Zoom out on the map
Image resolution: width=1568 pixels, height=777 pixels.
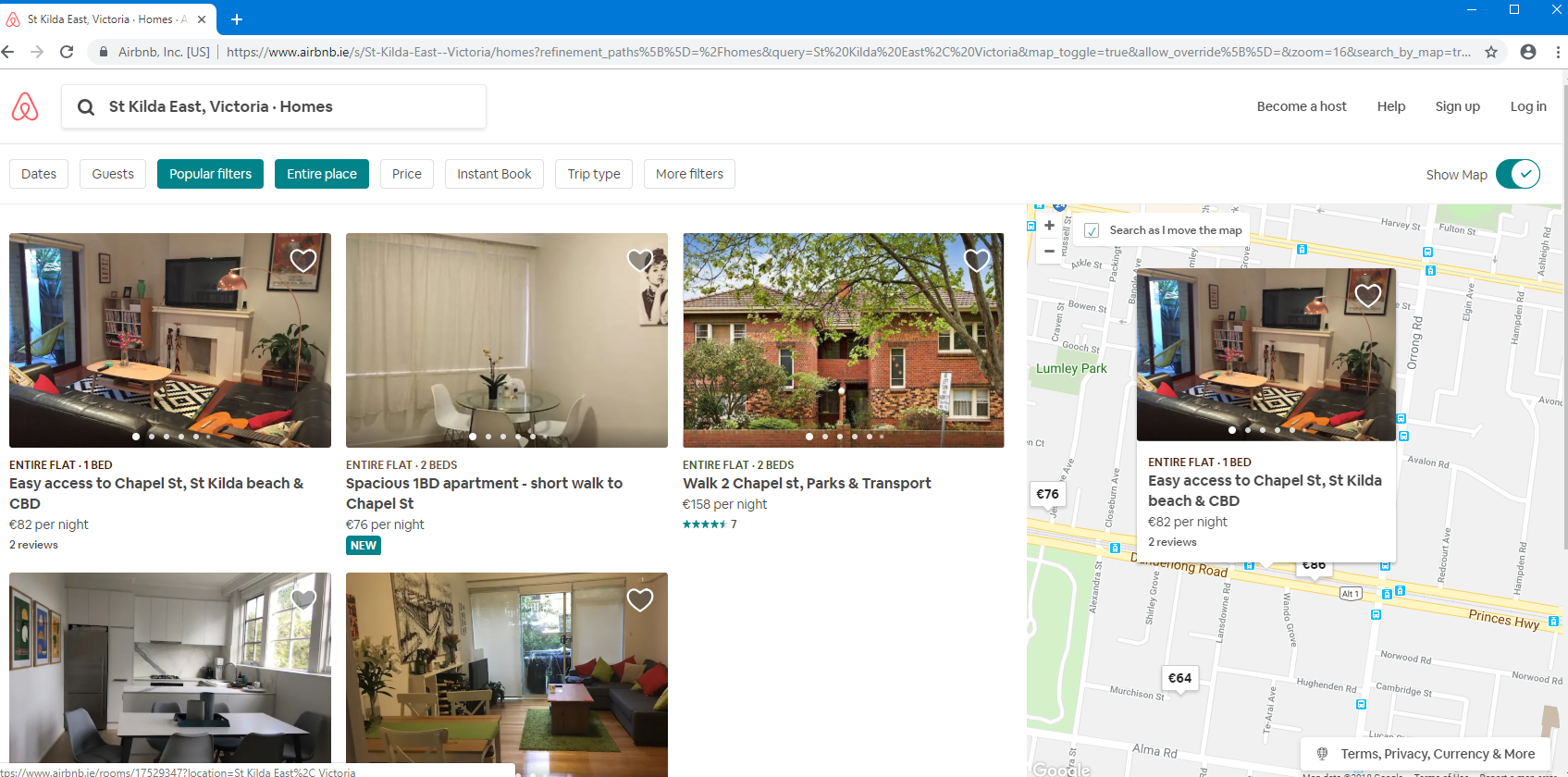pyautogui.click(x=1049, y=251)
